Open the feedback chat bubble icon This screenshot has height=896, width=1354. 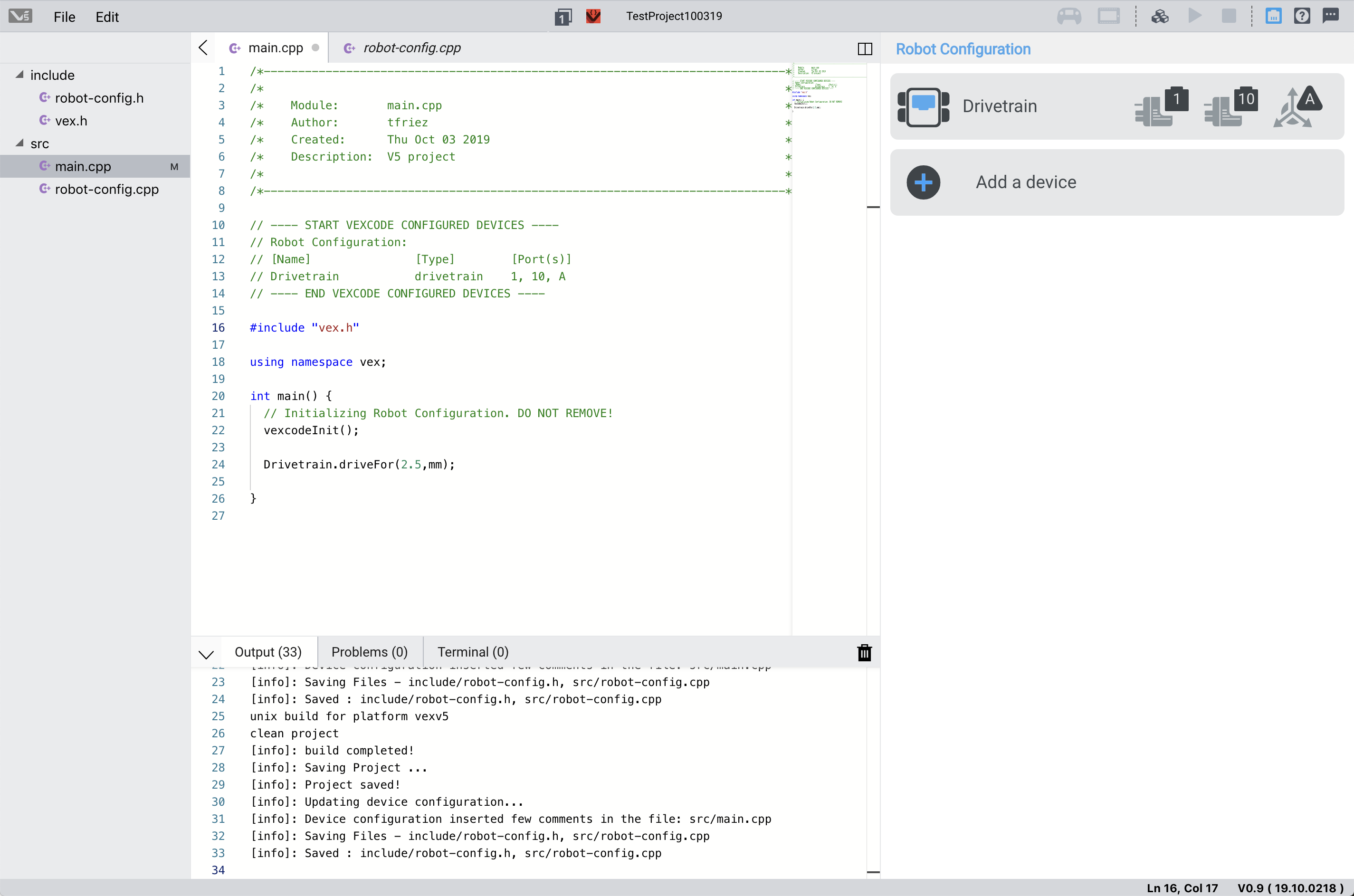pos(1331,15)
